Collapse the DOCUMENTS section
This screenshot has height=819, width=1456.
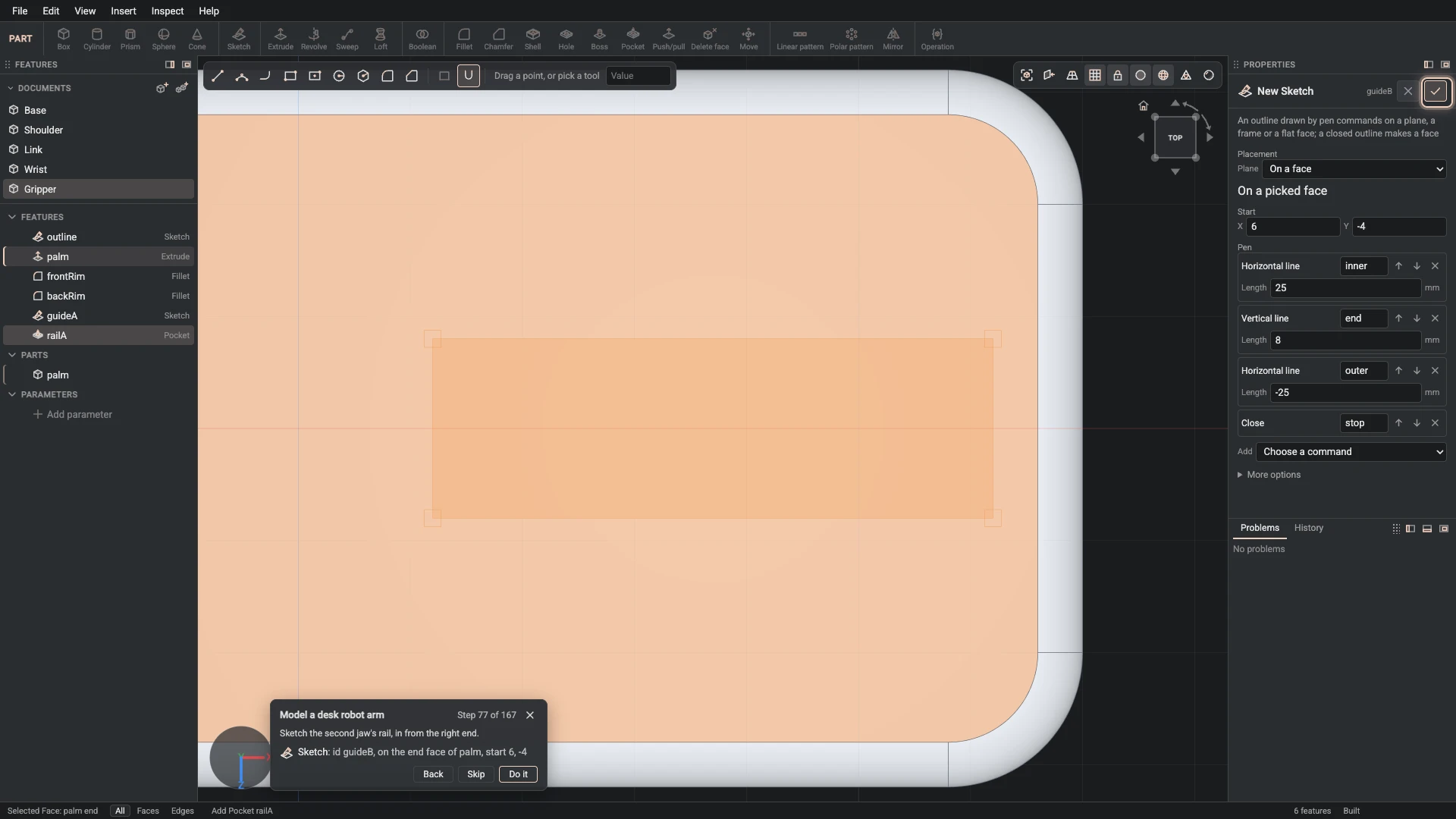11,88
